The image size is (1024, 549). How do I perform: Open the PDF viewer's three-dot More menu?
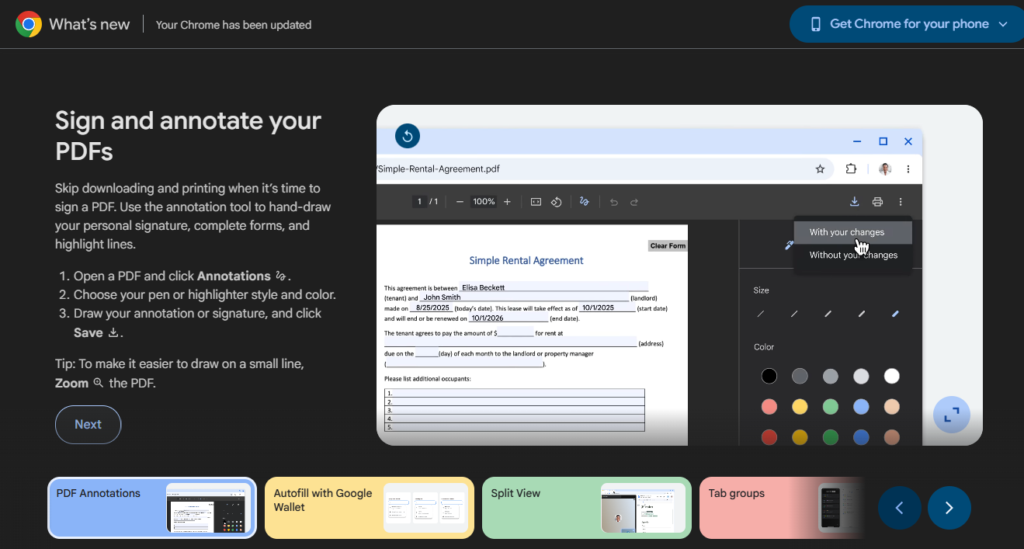[x=901, y=202]
